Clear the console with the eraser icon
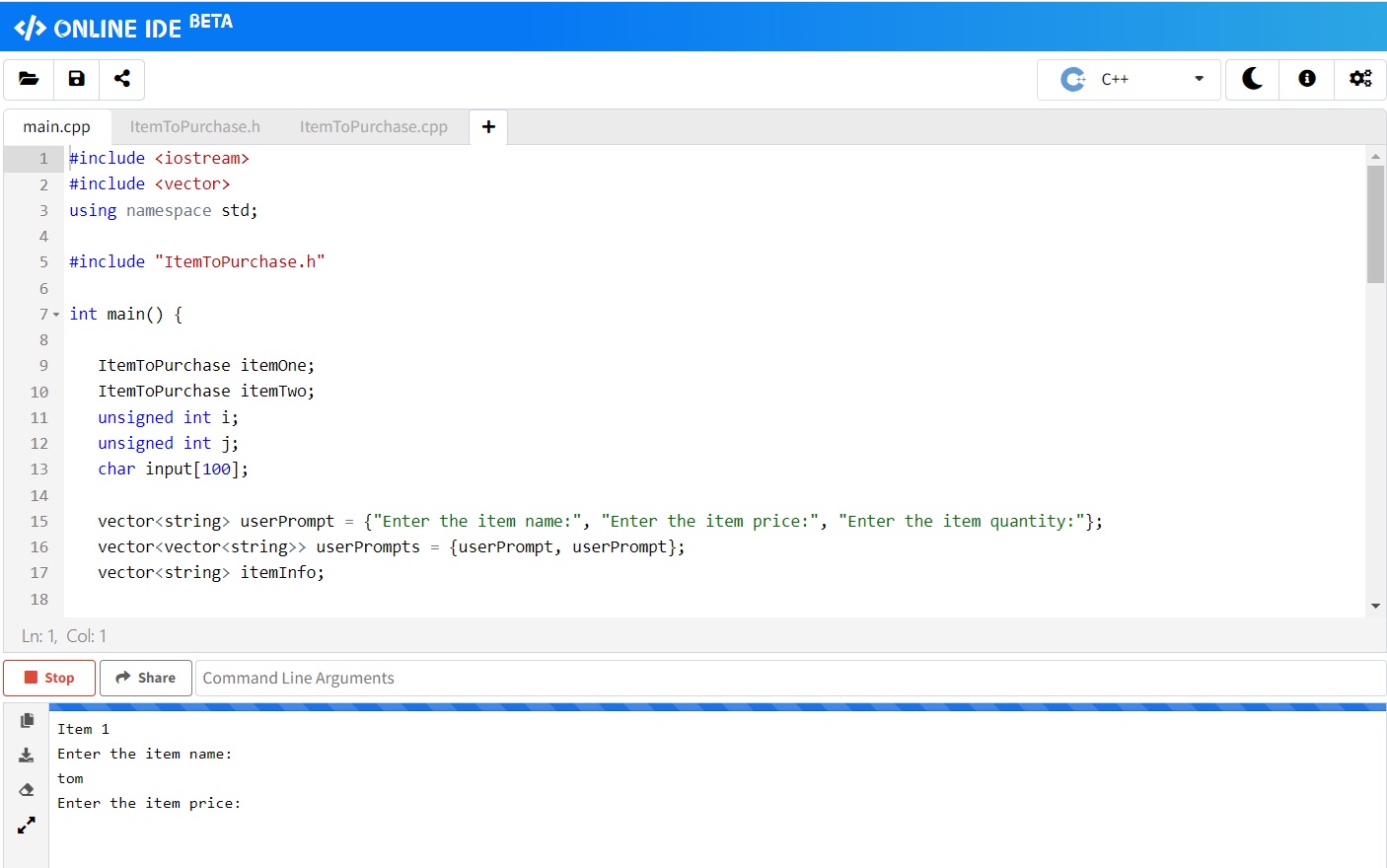Screen dimensions: 1387x868 click(x=27, y=790)
